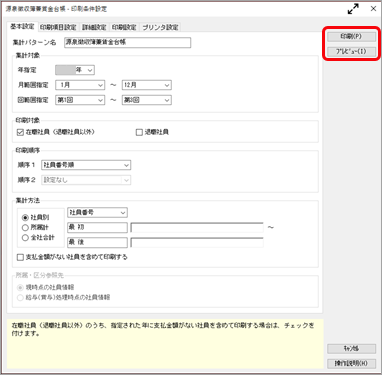This screenshot has width=382, height=375.
Task: Click the name field next to 最後
Action: 197,242
